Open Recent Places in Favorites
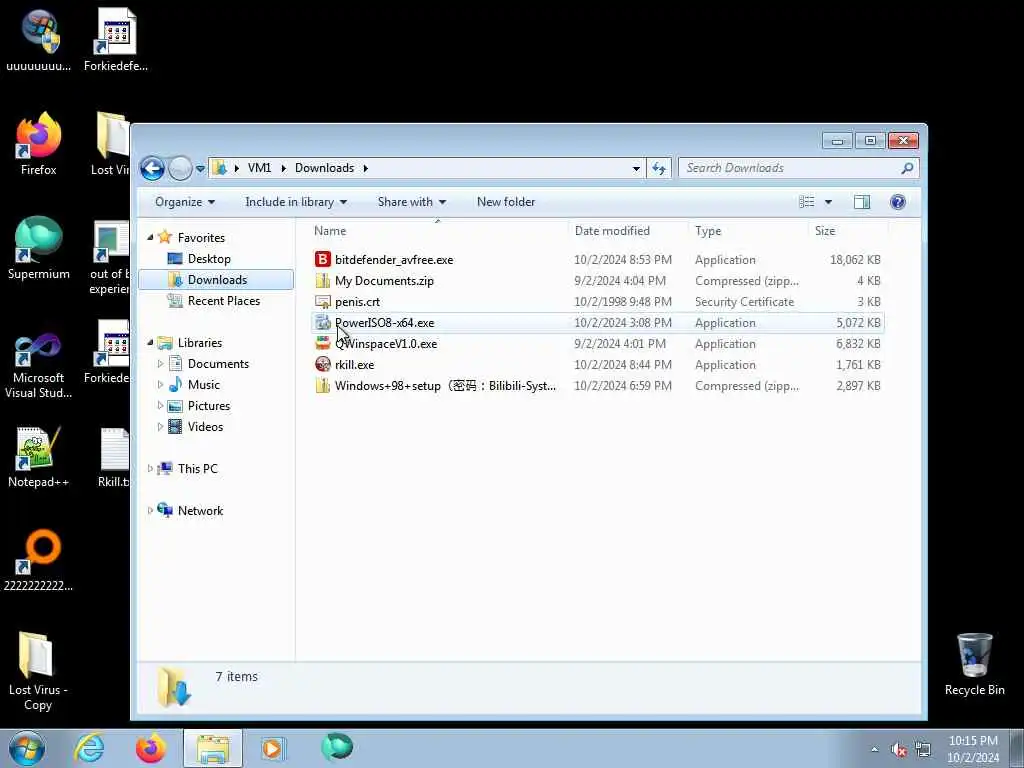This screenshot has height=768, width=1024. [223, 300]
